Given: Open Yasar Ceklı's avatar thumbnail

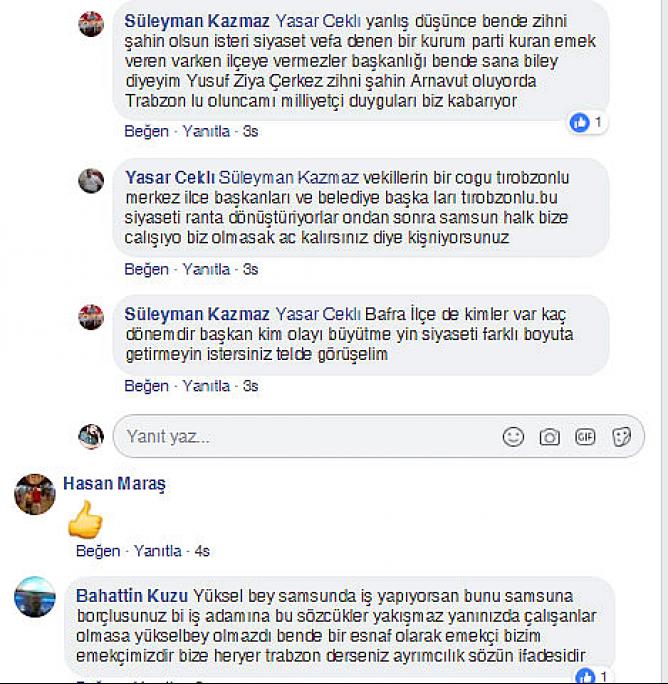Looking at the screenshot, I should [x=91, y=181].
